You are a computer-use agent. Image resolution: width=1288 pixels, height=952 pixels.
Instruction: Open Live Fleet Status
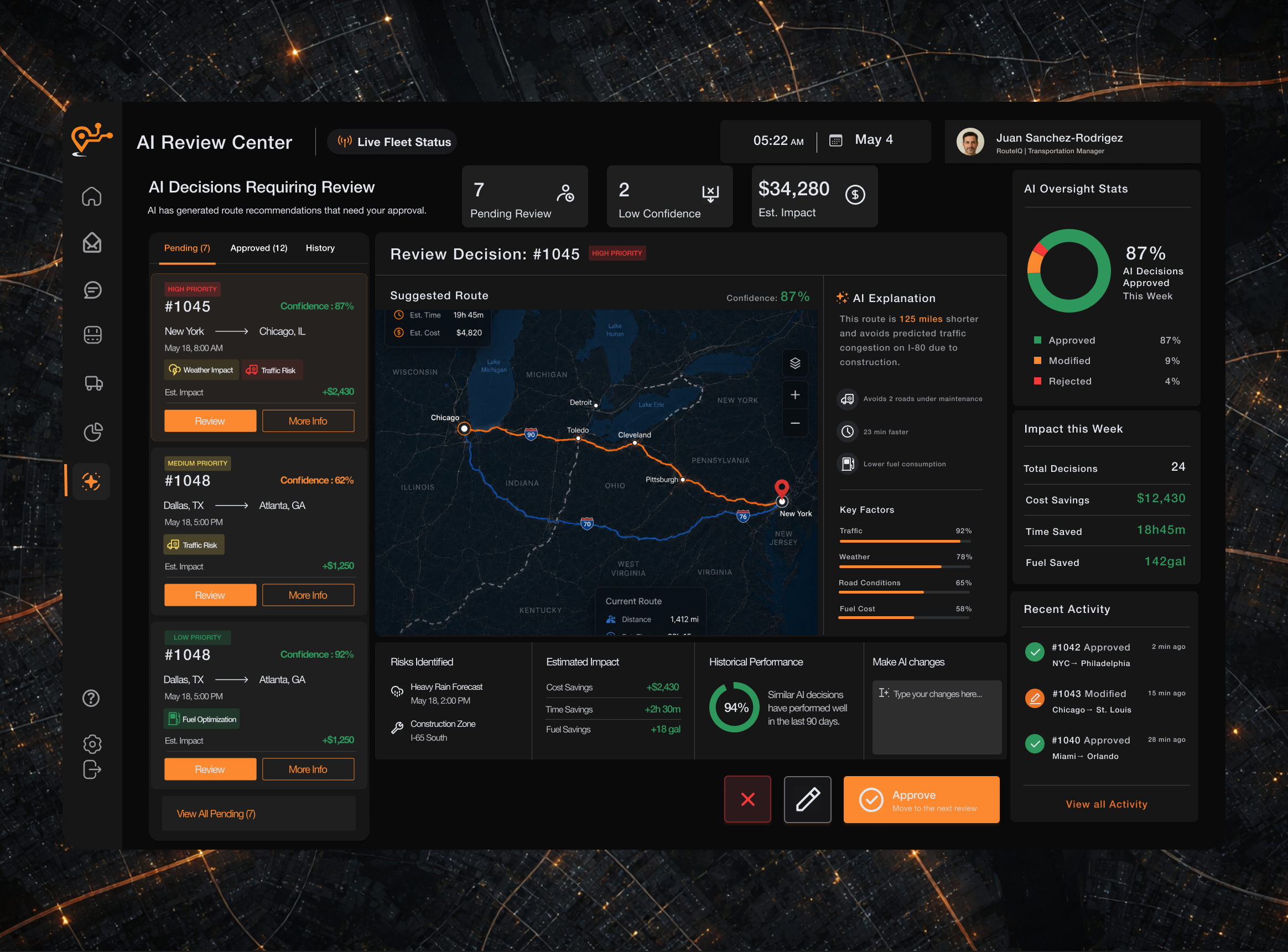pos(392,142)
